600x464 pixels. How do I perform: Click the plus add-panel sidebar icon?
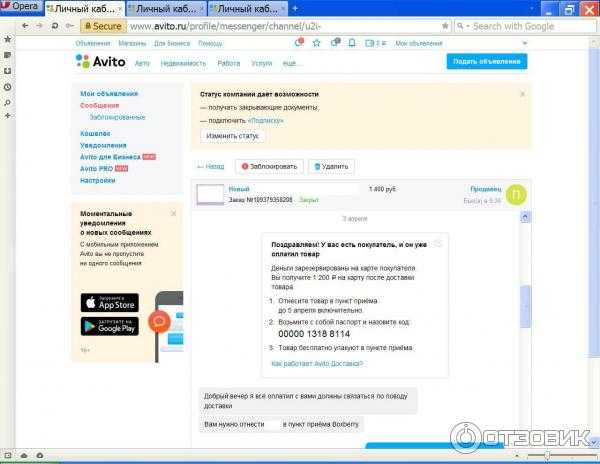(7, 116)
